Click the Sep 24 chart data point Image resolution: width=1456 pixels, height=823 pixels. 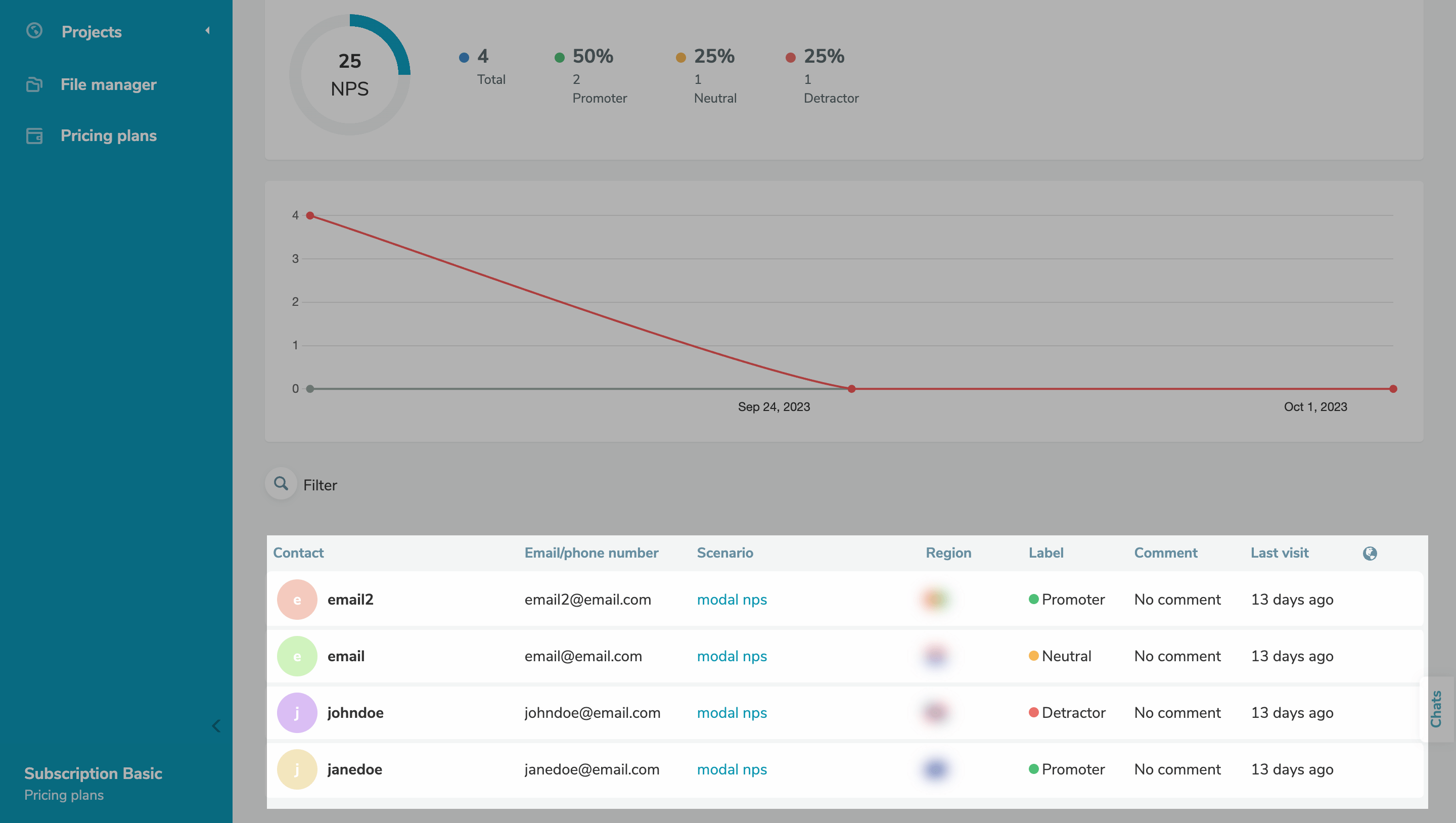pyautogui.click(x=851, y=389)
